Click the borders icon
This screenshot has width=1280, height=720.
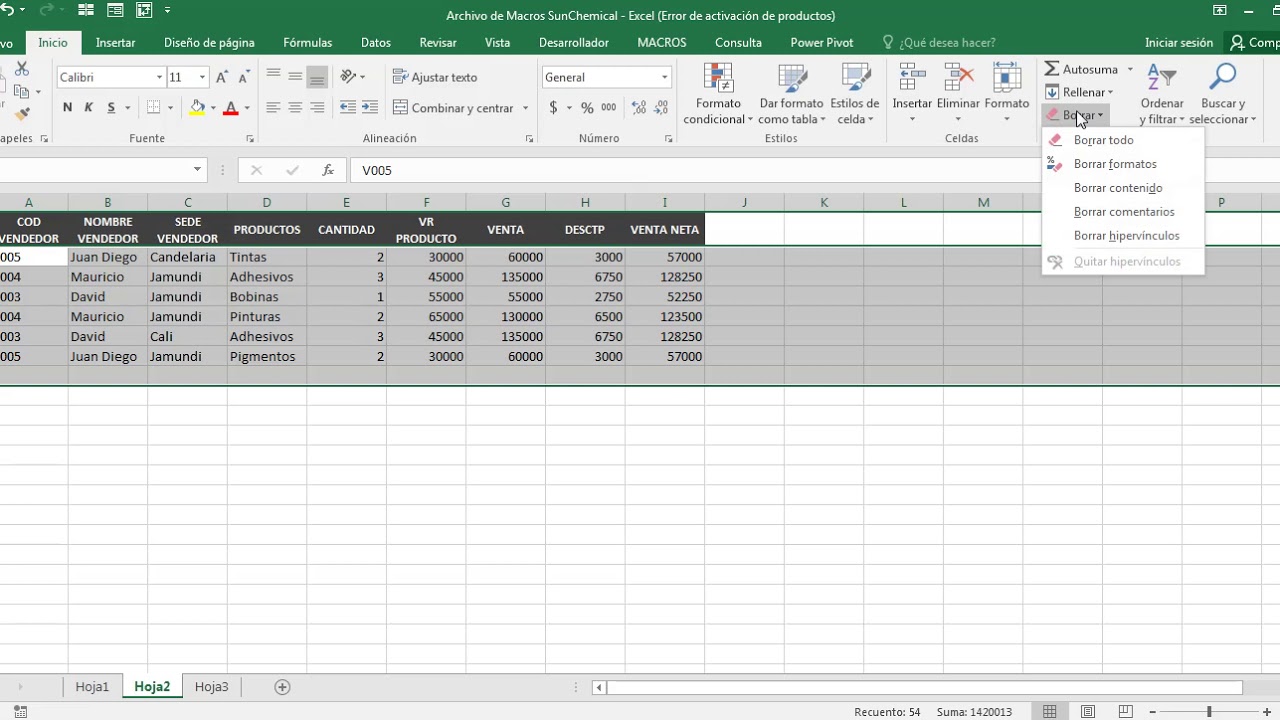[153, 107]
